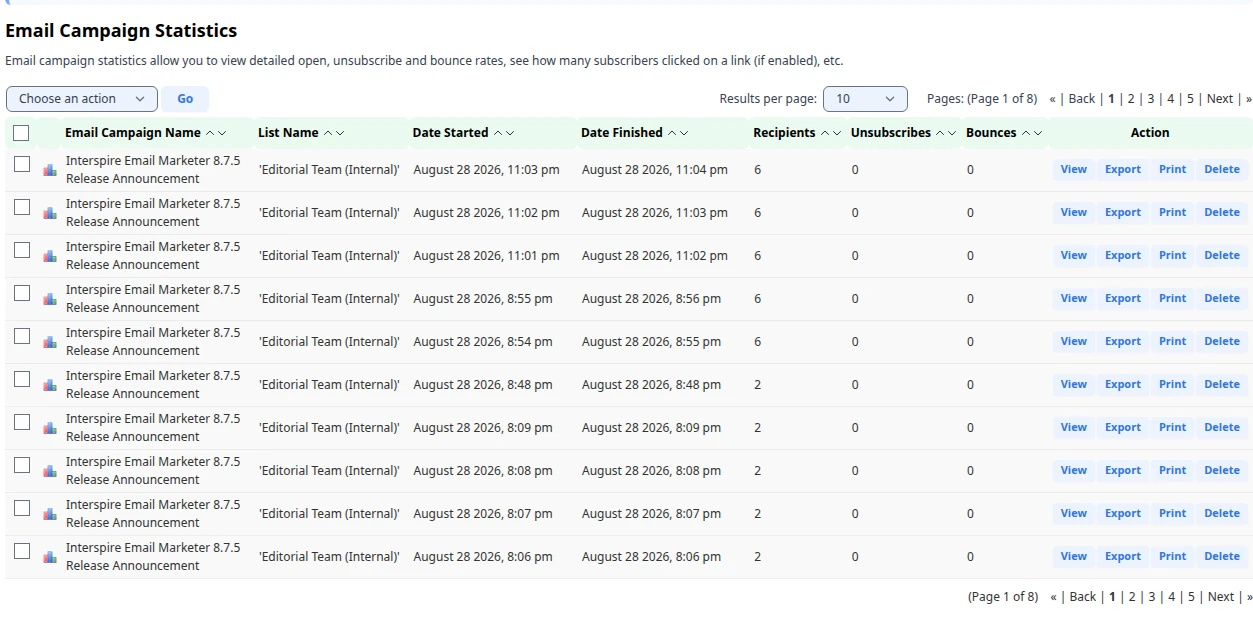
Task: Click statistics chart icon for 8:07 pm started campaign
Action: pos(50,514)
